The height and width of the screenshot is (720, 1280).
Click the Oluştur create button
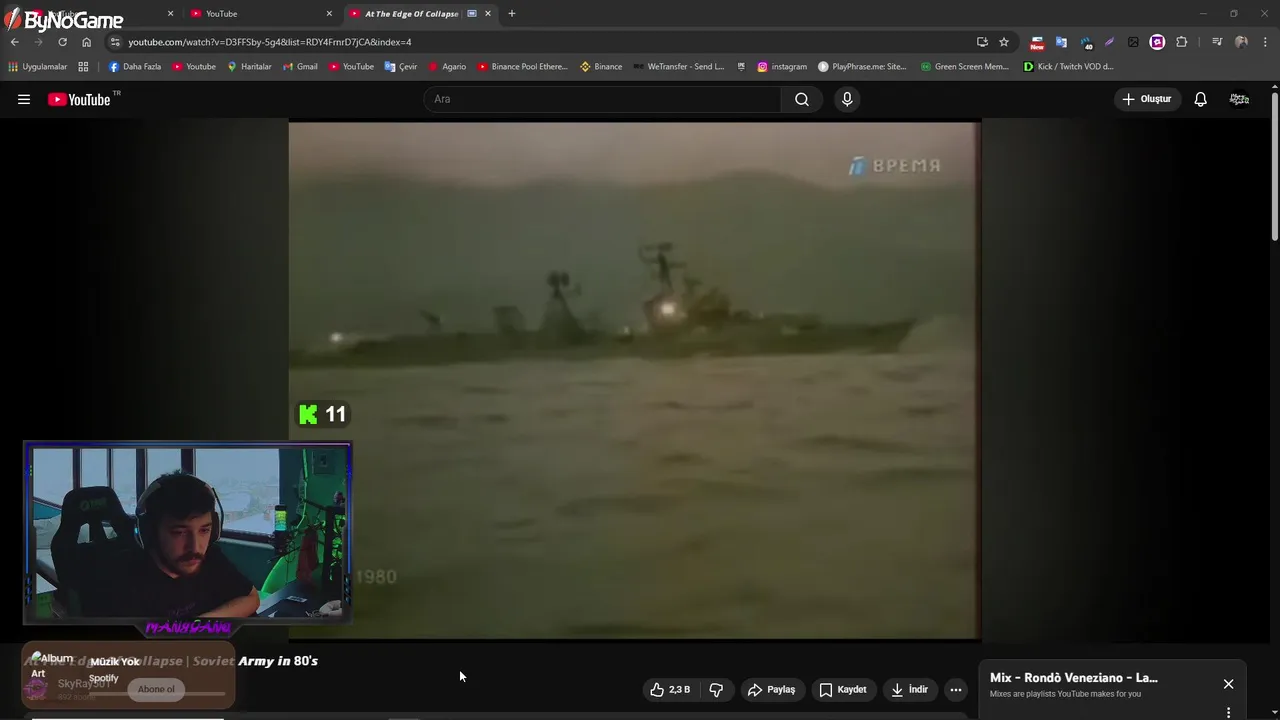[1147, 99]
